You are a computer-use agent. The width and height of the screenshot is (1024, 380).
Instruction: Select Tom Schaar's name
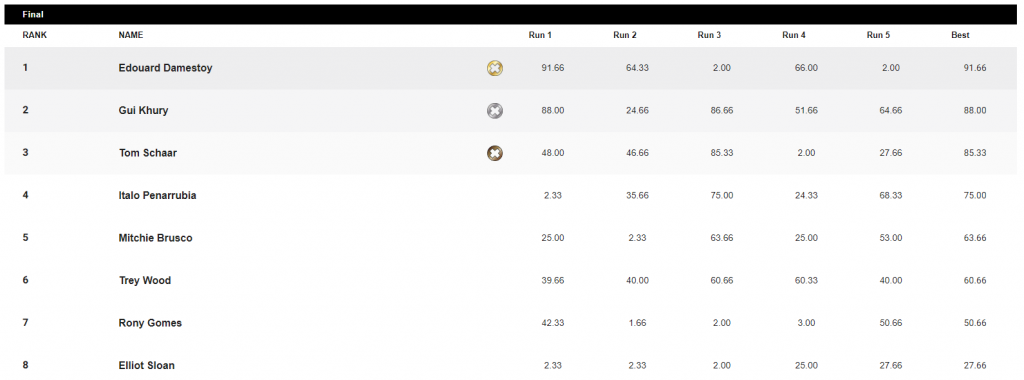point(148,153)
